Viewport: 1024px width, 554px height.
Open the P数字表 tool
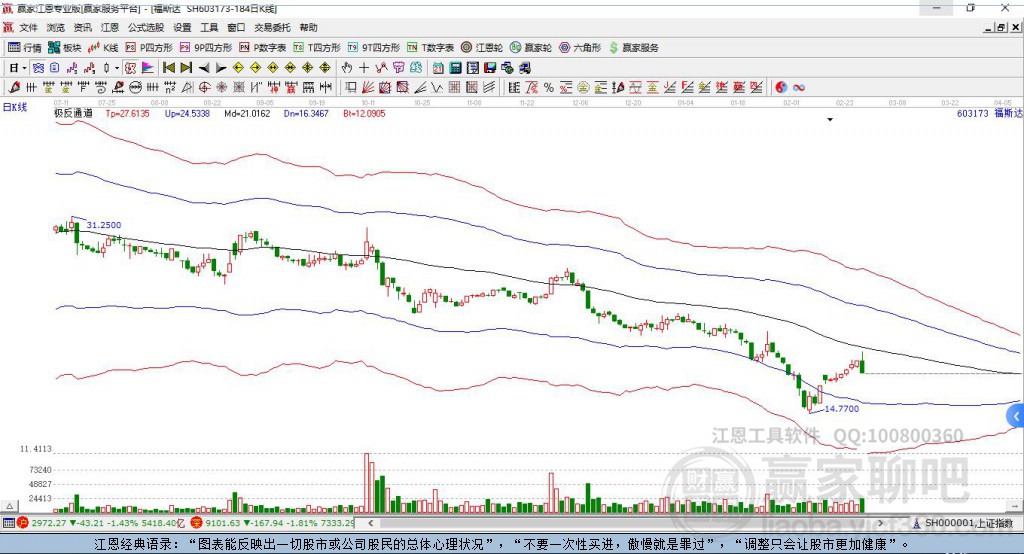pyautogui.click(x=263, y=48)
